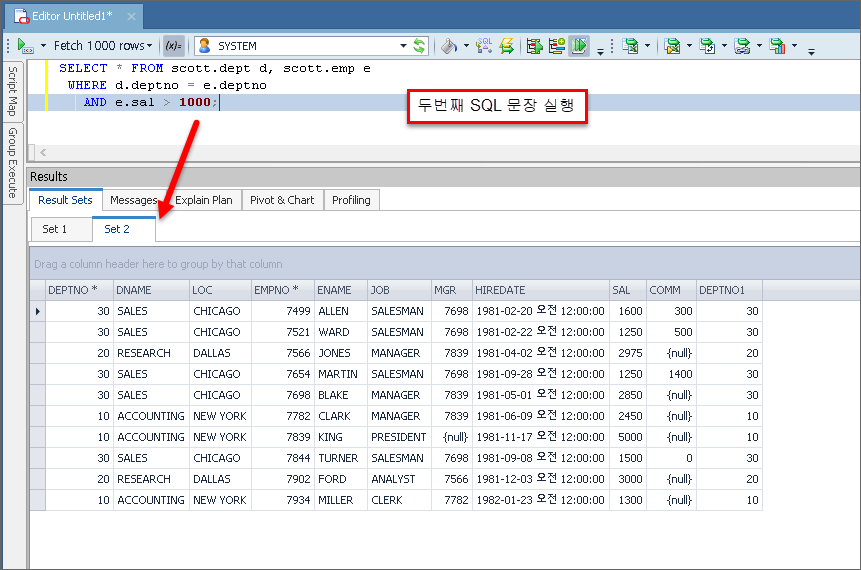
Task: Click the green refresh connection icon
Action: point(420,46)
